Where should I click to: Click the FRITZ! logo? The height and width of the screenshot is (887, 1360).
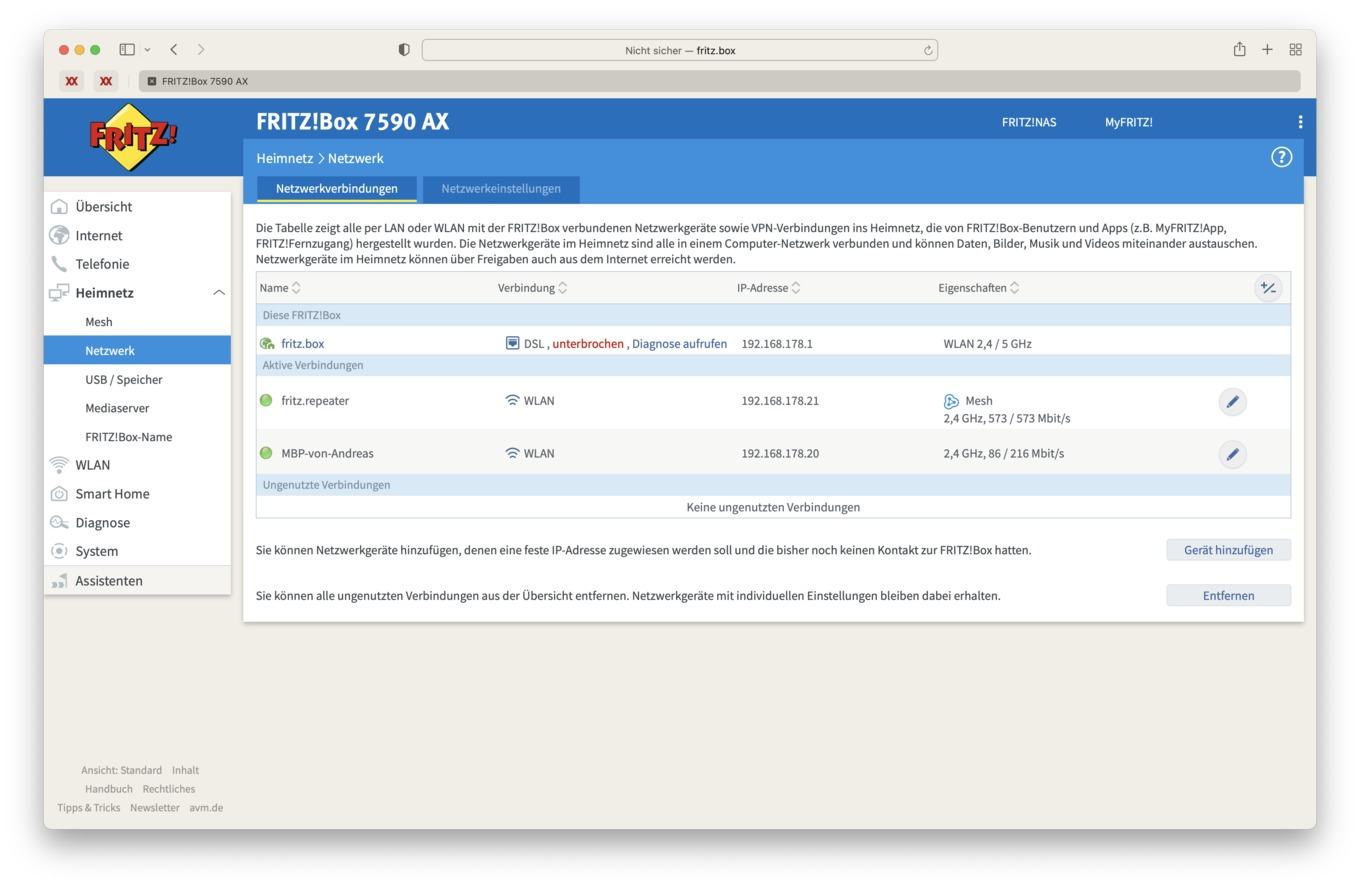(x=133, y=137)
